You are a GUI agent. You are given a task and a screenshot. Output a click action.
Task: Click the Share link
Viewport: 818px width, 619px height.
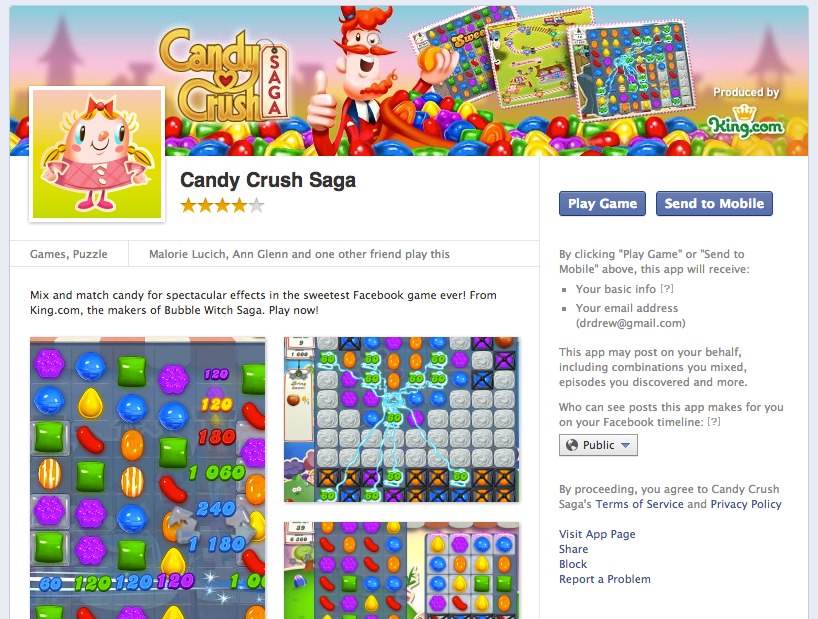tap(573, 549)
